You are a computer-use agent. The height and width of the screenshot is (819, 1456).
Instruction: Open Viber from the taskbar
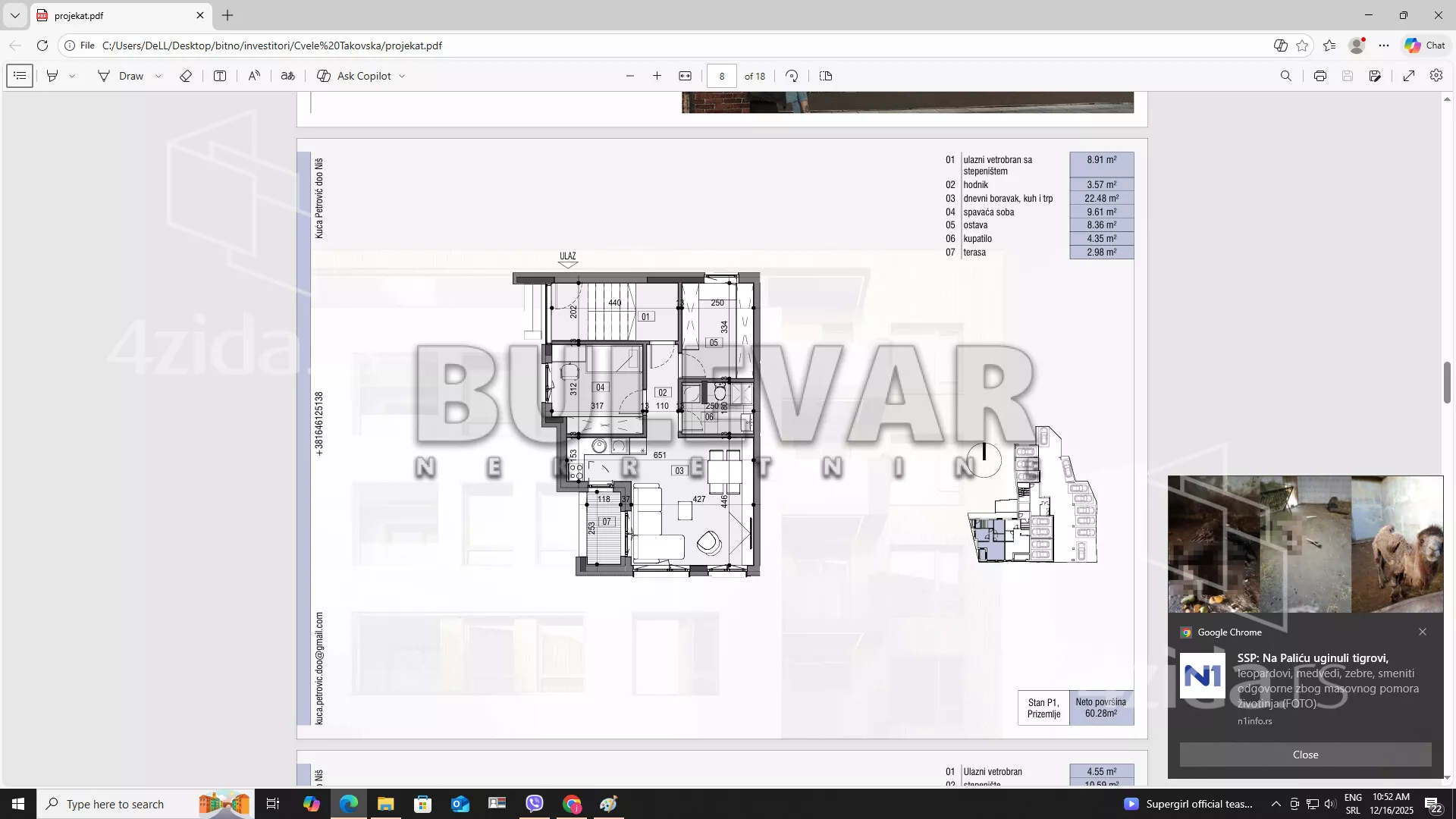tap(535, 804)
